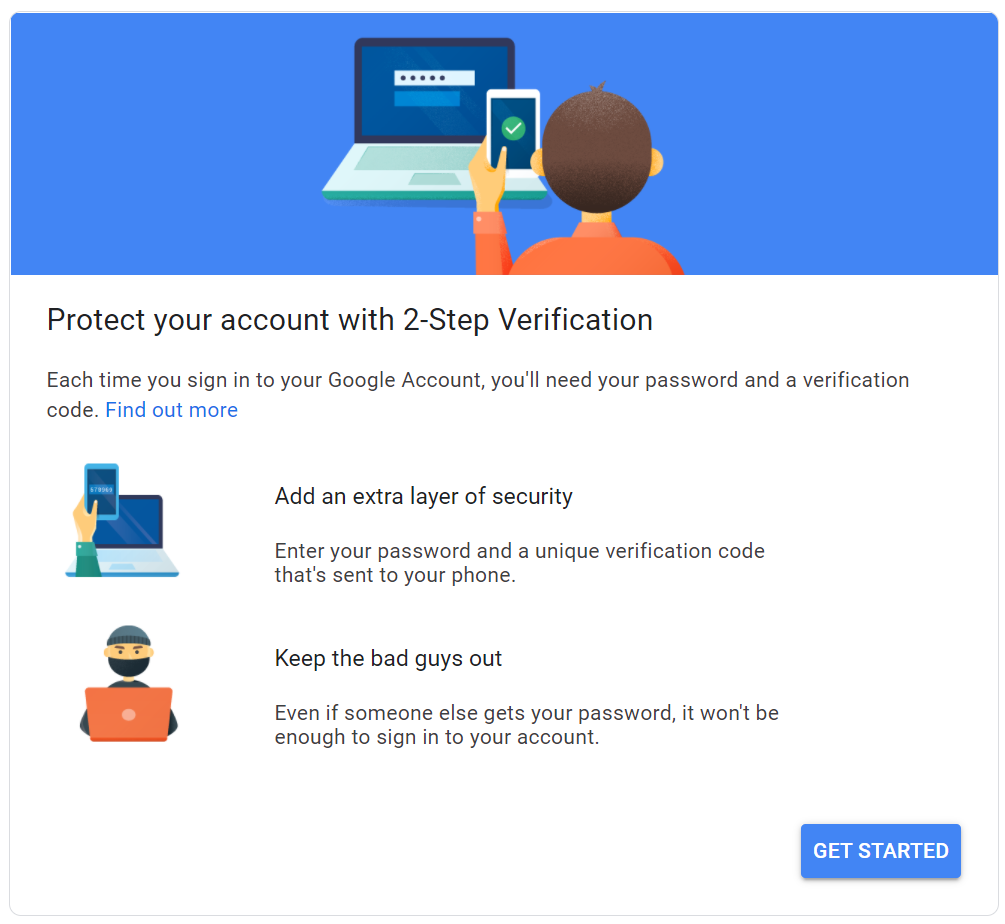Viewport: 1005px width, 924px height.
Task: Click the Protect your account with 2-Step Verification heading
Action: click(x=350, y=320)
